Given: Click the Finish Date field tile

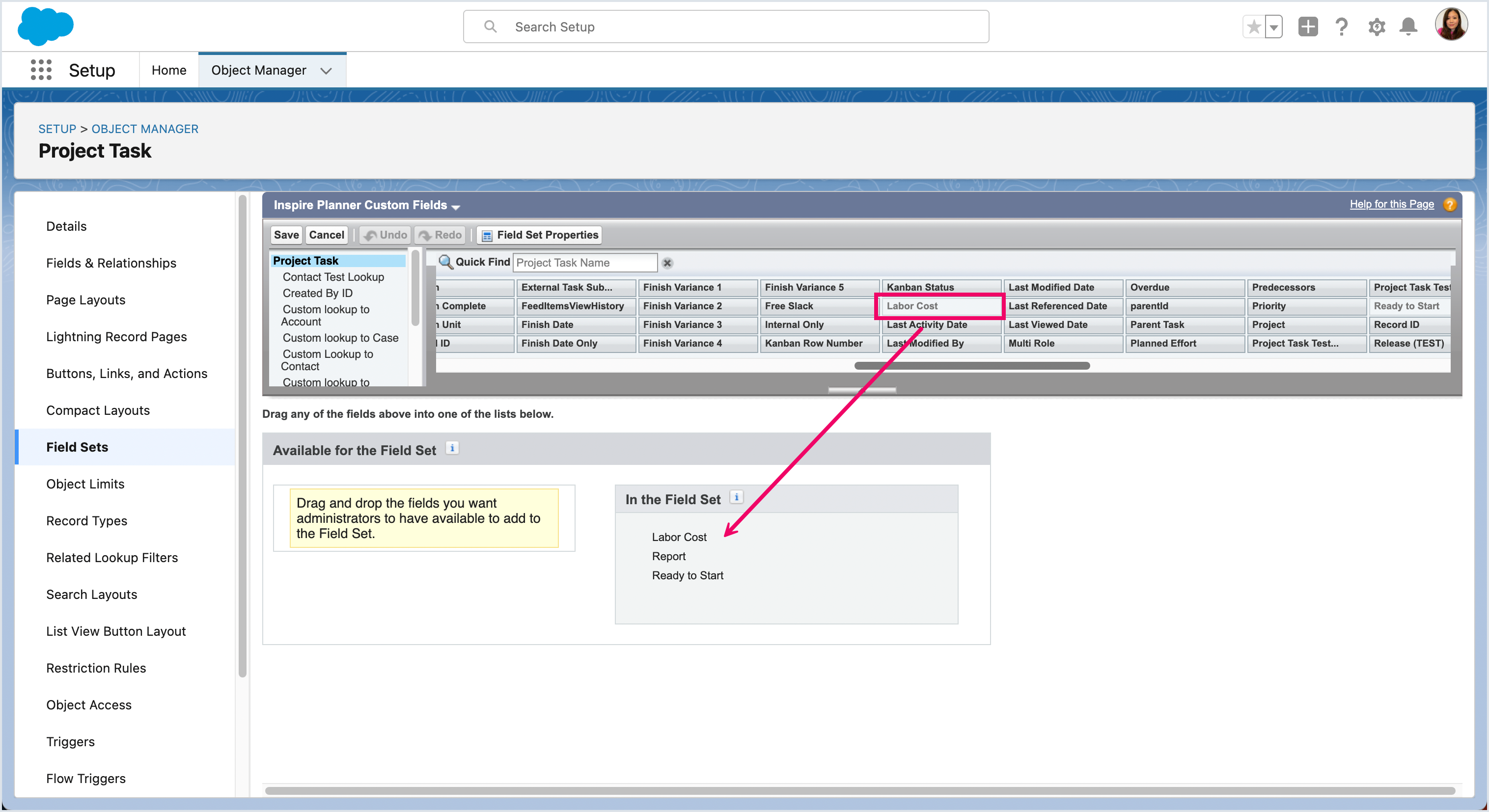Looking at the screenshot, I should 575,324.
